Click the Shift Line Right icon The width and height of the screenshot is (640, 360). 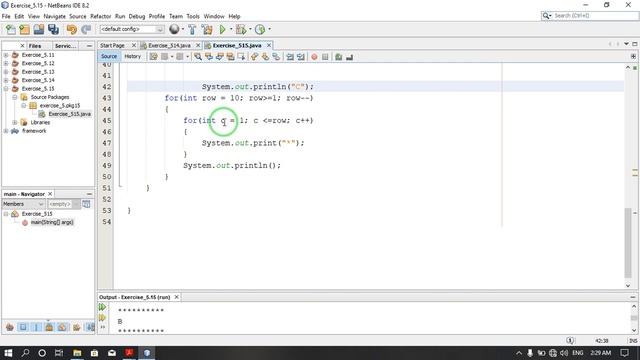[301, 57]
